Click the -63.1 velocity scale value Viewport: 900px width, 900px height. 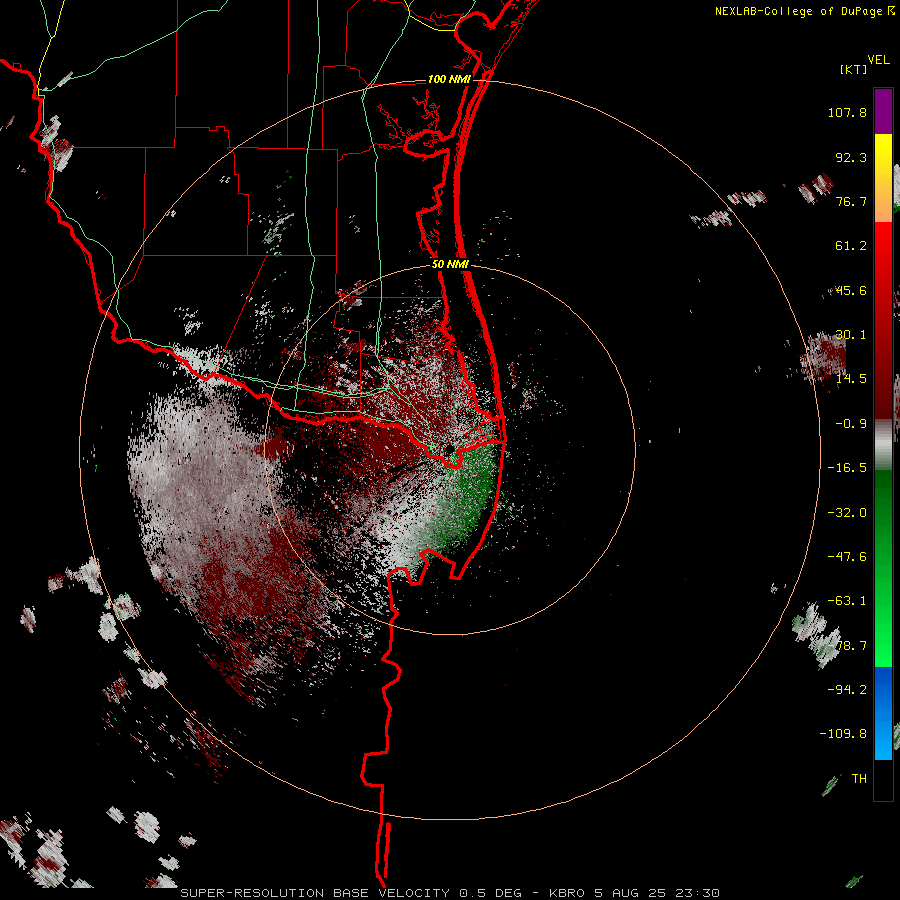click(x=847, y=601)
